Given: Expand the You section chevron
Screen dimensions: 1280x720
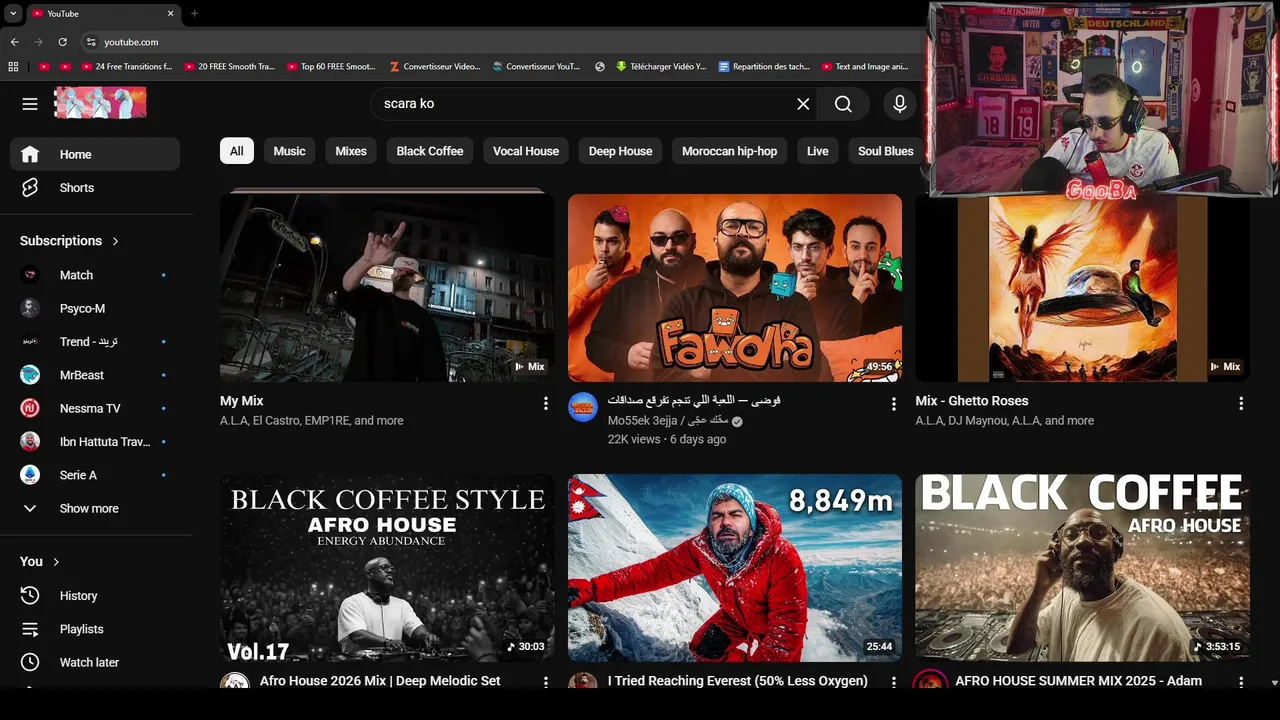Looking at the screenshot, I should click(56, 562).
